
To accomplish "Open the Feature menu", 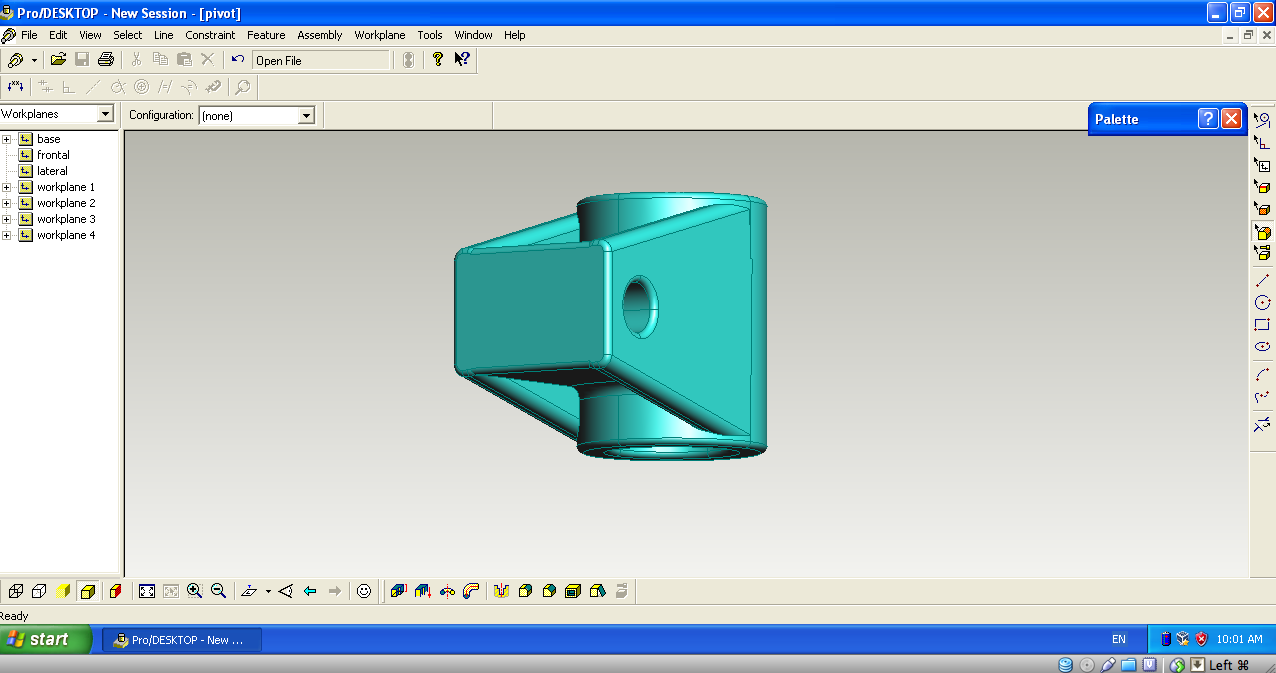I will (266, 35).
